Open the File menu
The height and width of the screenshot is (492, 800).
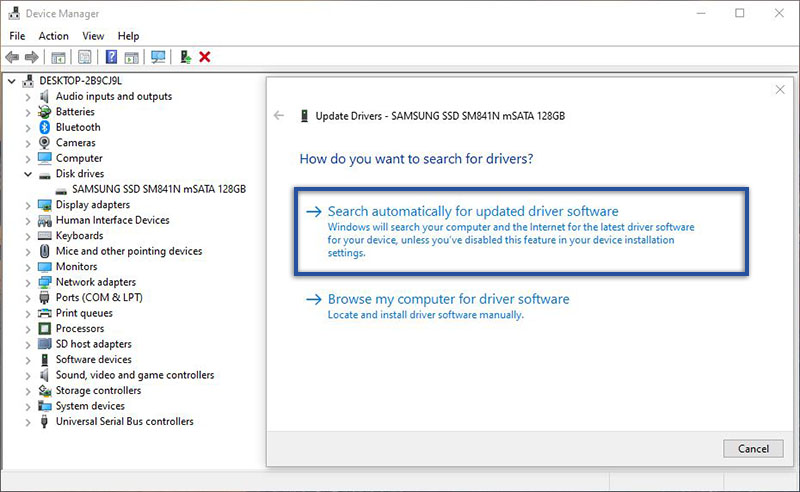click(17, 36)
